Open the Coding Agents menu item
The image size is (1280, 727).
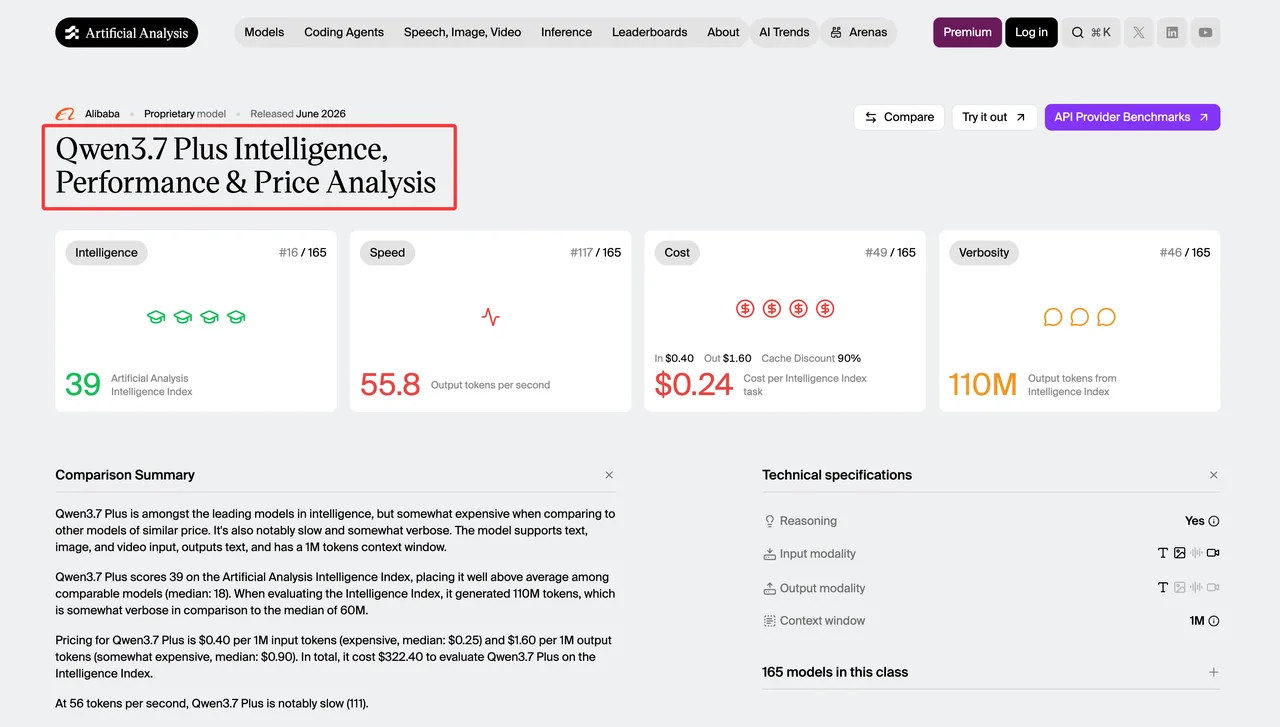tap(344, 32)
